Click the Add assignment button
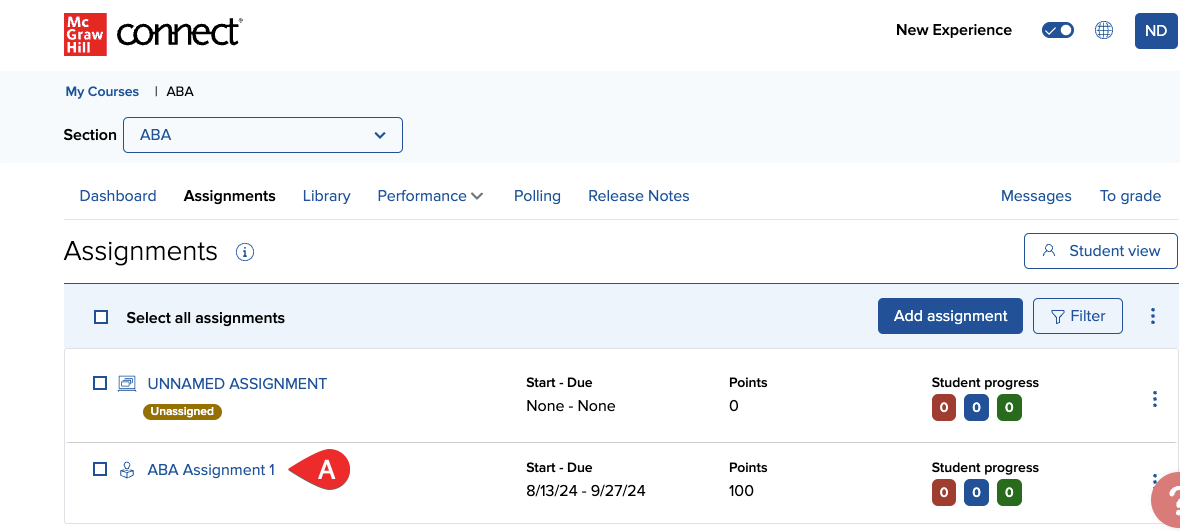 (950, 316)
